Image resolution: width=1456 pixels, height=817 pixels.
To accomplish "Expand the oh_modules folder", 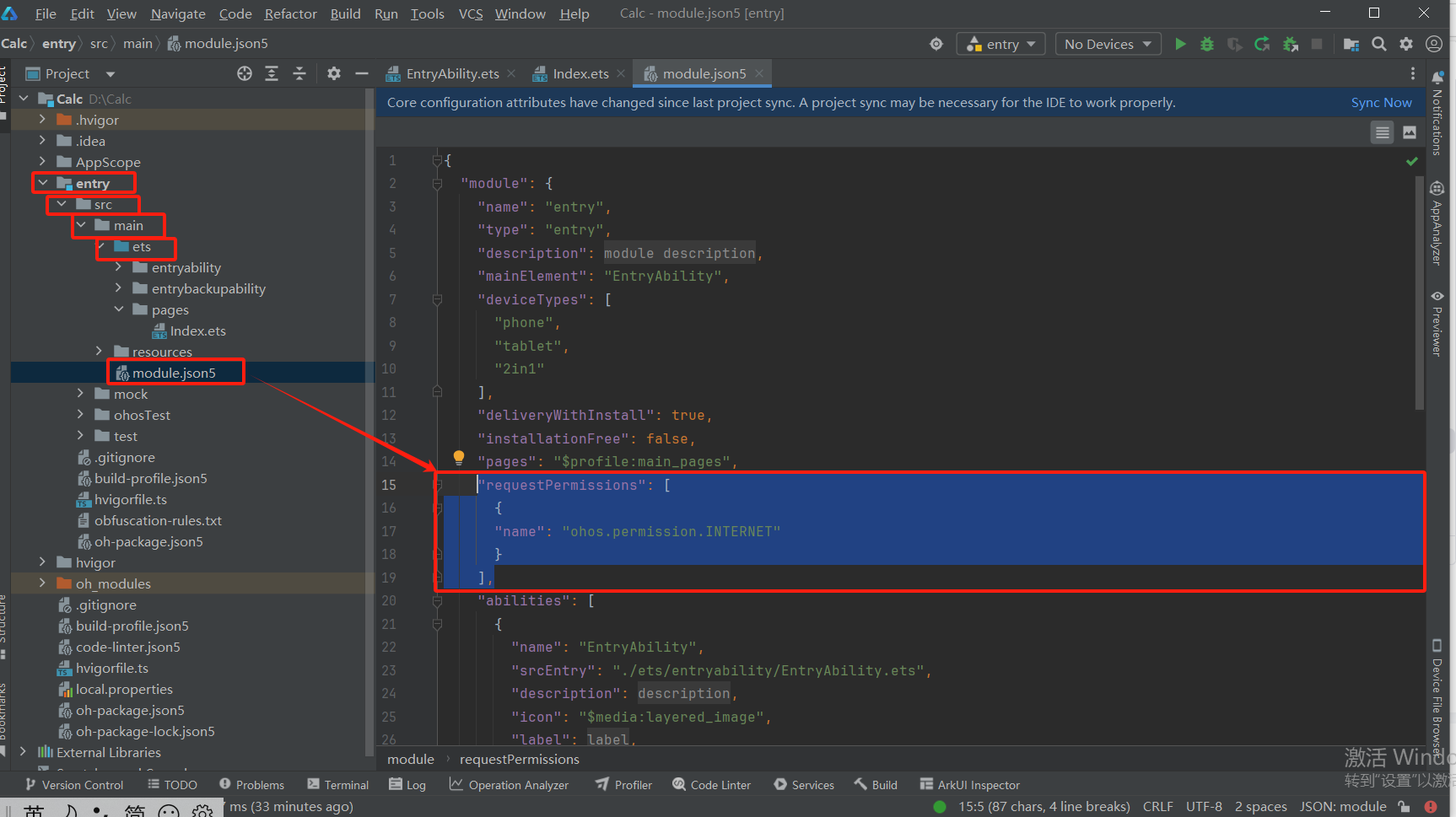I will pyautogui.click(x=42, y=583).
